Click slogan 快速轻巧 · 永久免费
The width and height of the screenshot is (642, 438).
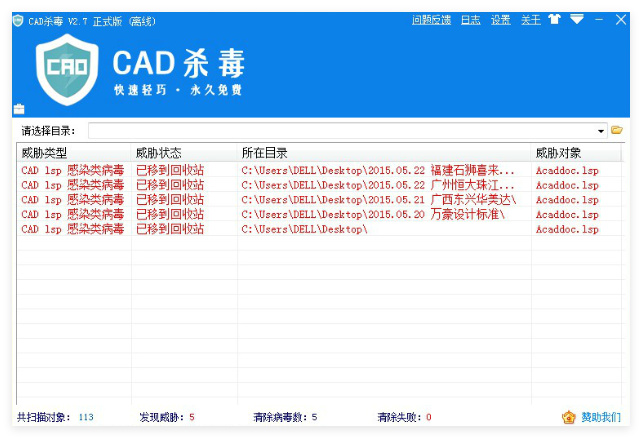pyautogui.click(x=178, y=90)
